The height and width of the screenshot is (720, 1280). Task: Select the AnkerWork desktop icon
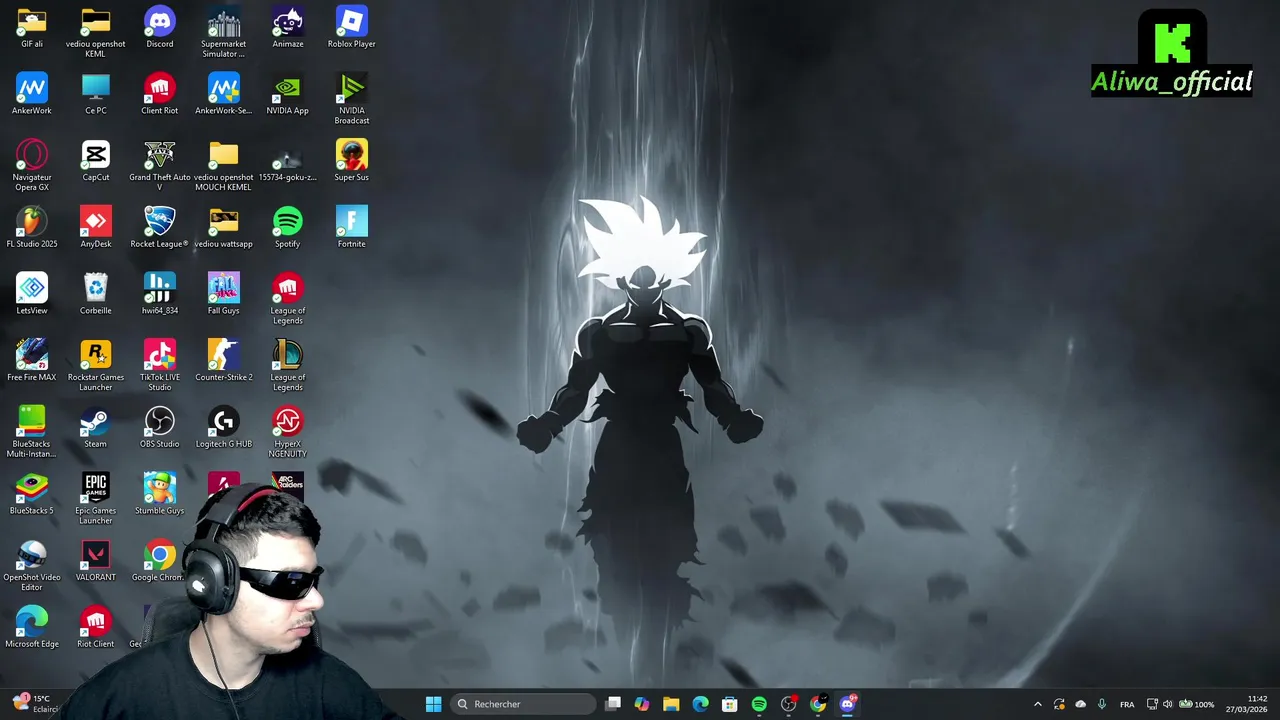coord(32,94)
